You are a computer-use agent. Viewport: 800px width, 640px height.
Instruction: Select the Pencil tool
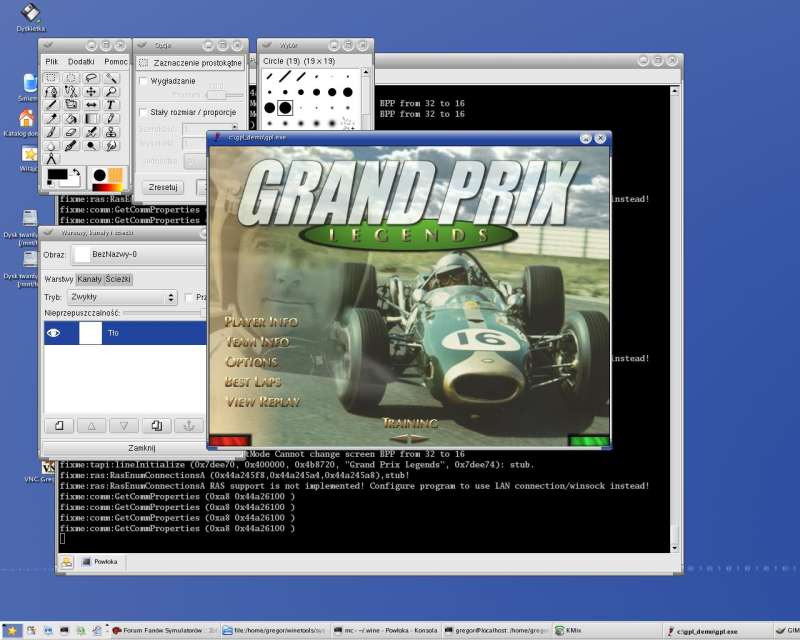111,118
